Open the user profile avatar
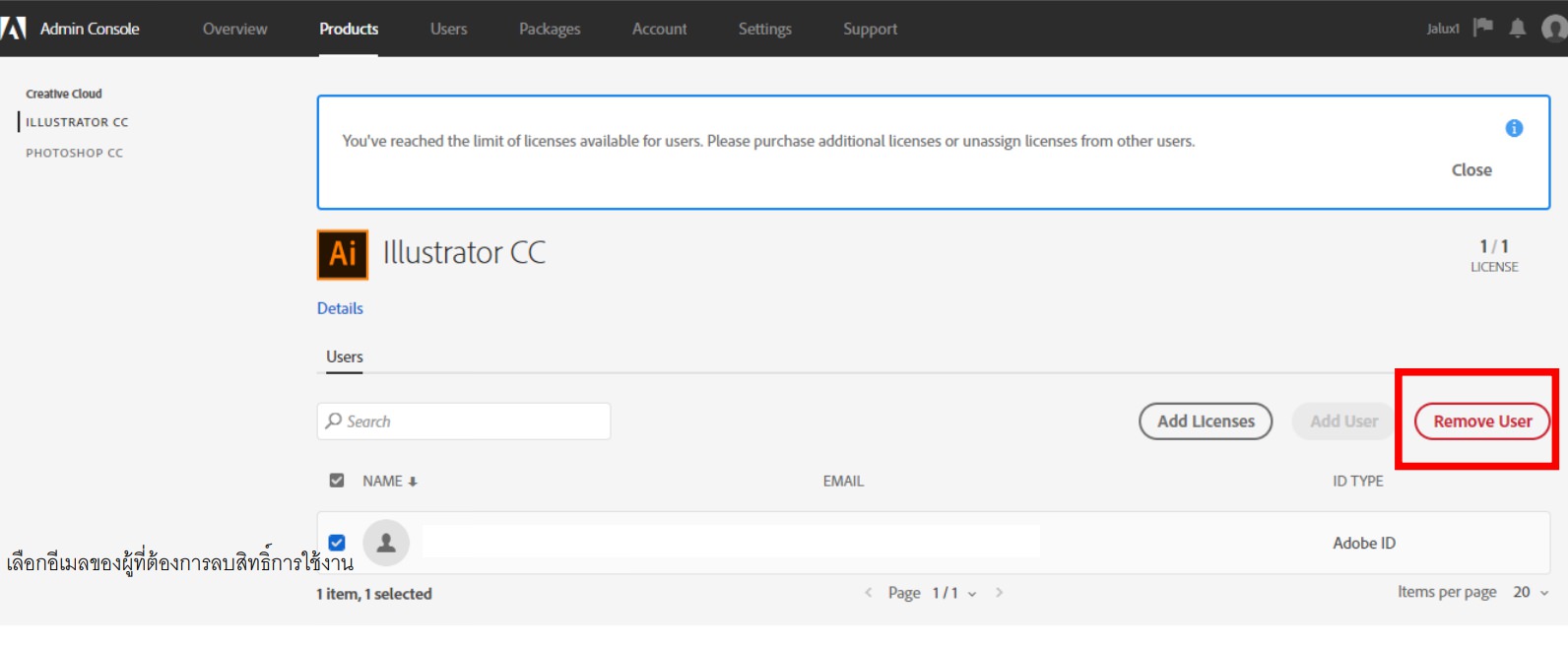Screen dimensions: 1568x648 point(1554,28)
